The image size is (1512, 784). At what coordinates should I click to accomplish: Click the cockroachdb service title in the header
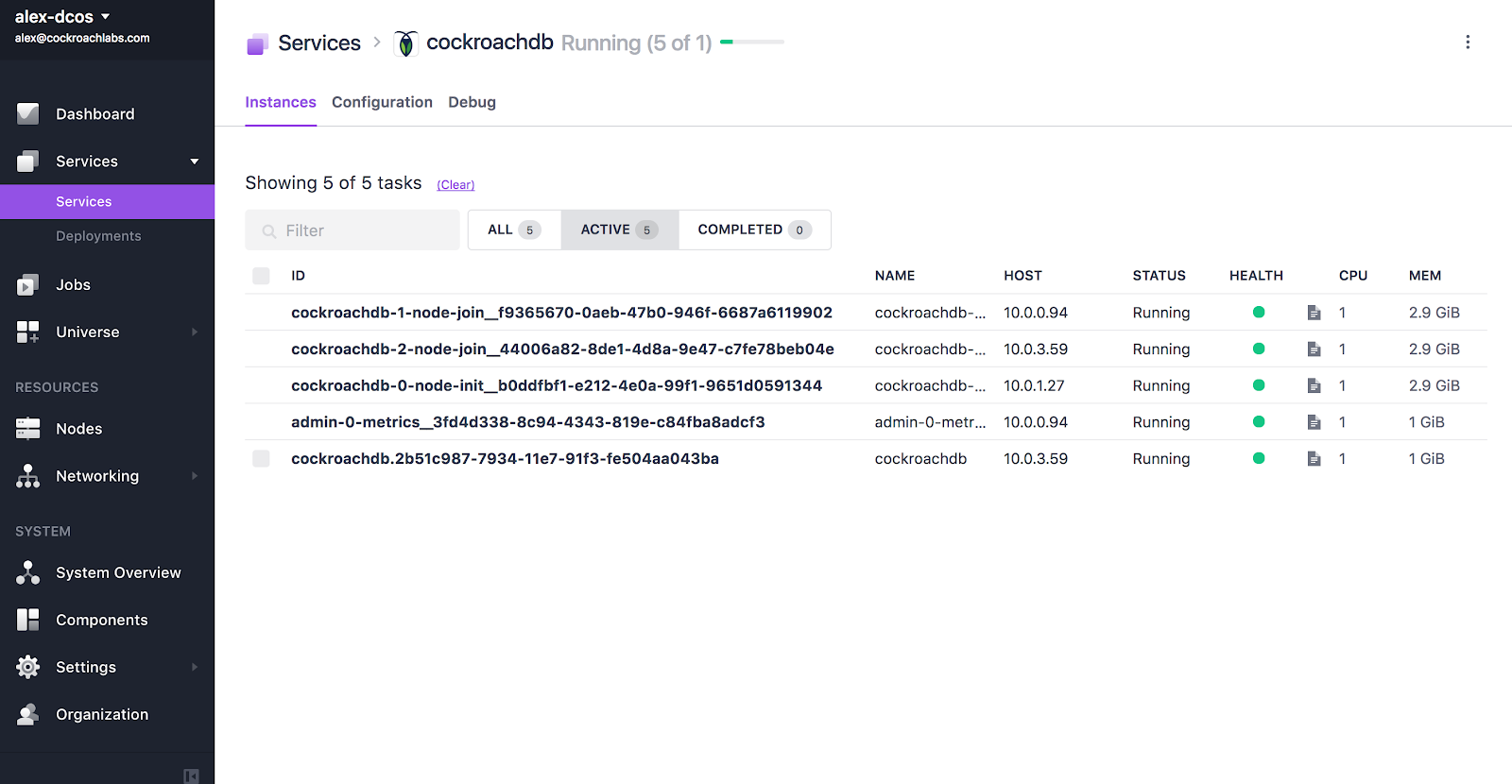click(490, 43)
